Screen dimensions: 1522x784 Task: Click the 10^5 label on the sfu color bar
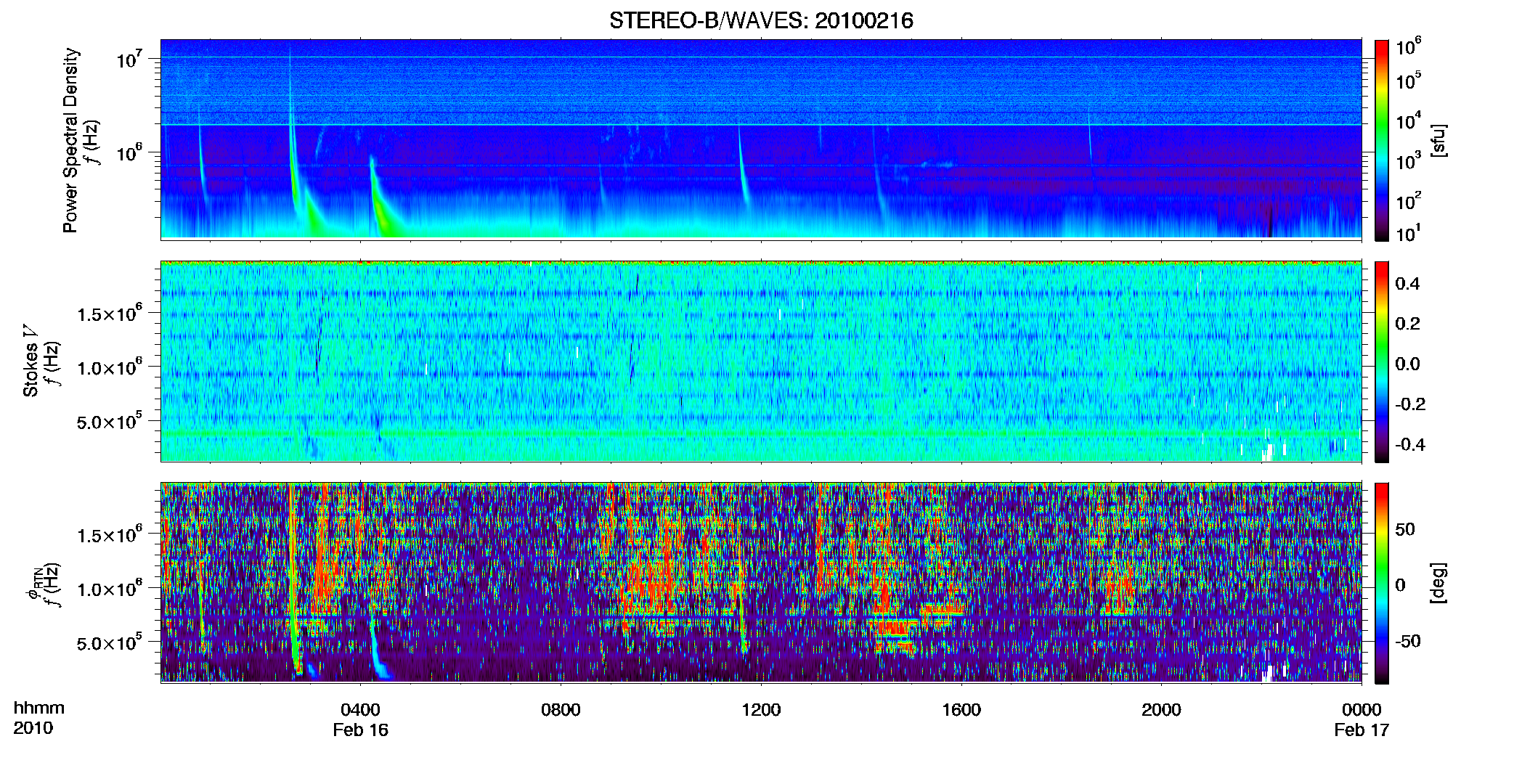click(1408, 81)
